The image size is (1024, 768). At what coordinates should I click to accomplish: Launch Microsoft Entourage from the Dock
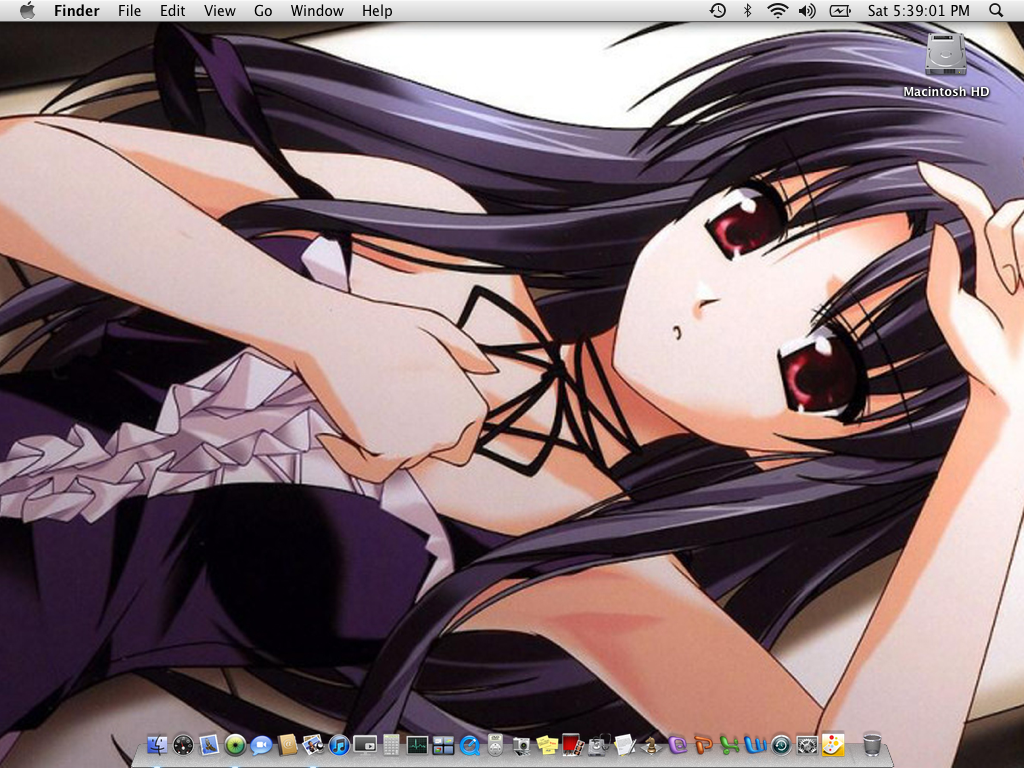click(678, 744)
